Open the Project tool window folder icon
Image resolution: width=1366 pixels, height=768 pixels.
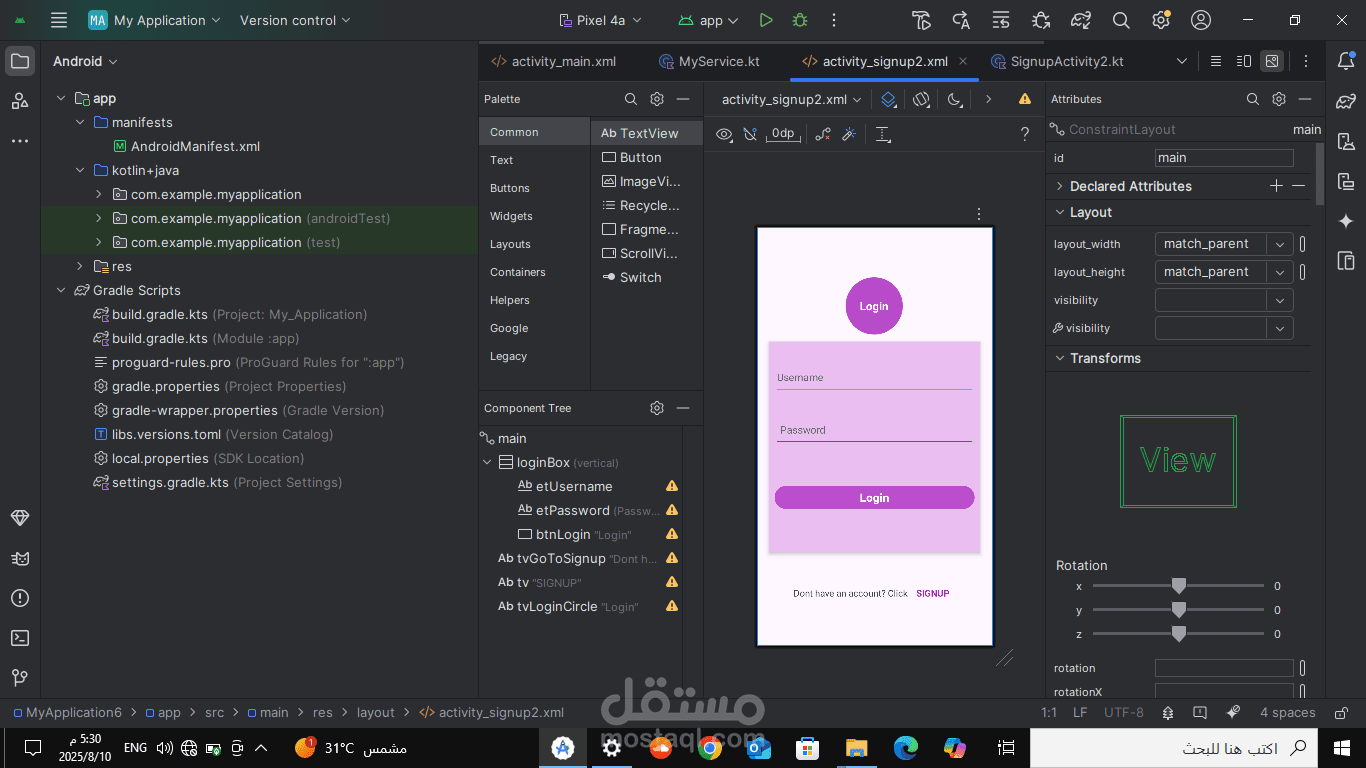pos(20,61)
